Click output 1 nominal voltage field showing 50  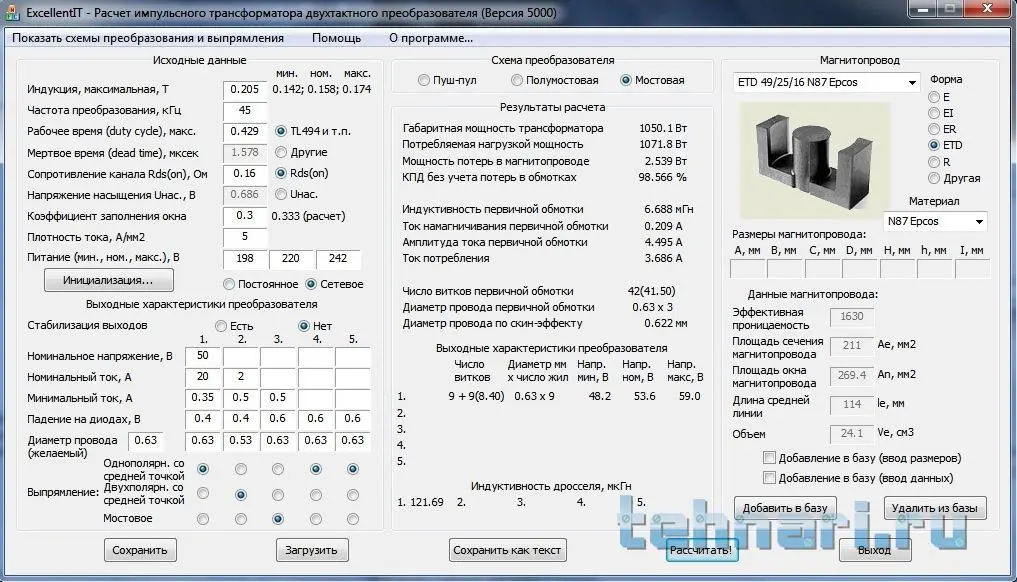202,356
